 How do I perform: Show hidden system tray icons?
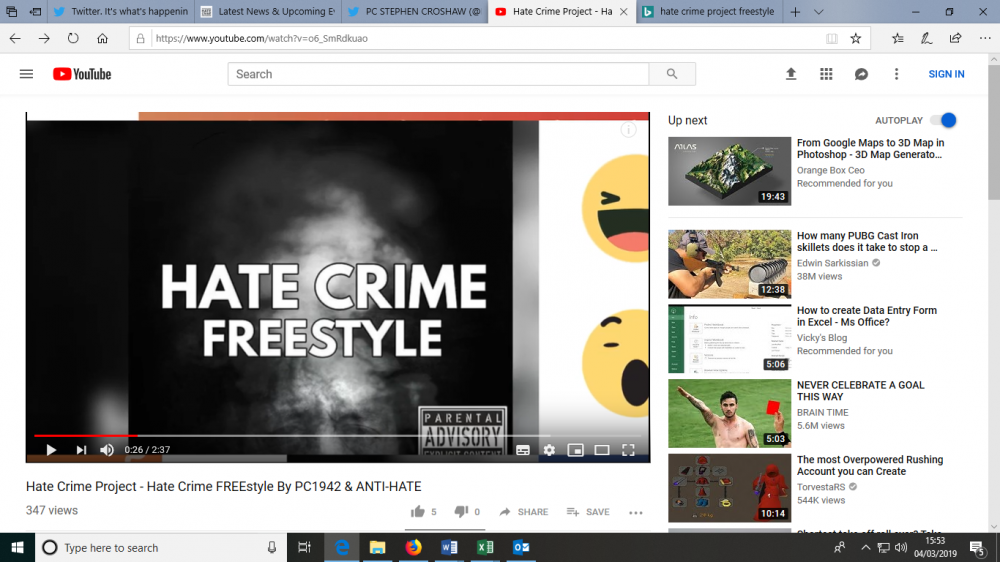point(865,547)
